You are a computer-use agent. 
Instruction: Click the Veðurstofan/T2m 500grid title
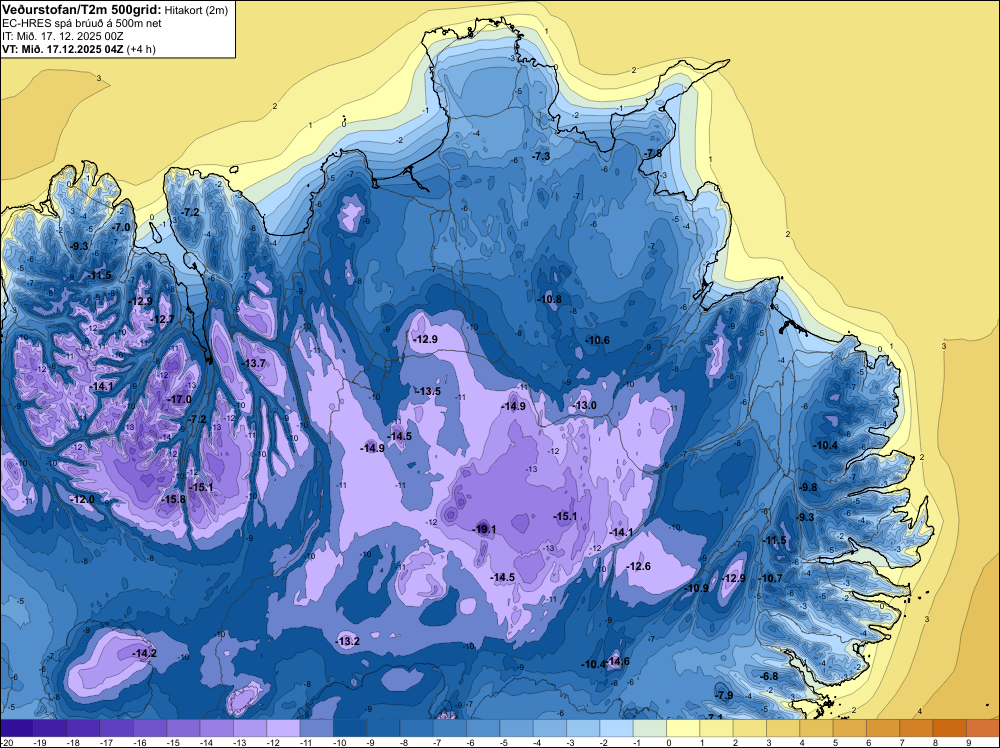(x=80, y=10)
